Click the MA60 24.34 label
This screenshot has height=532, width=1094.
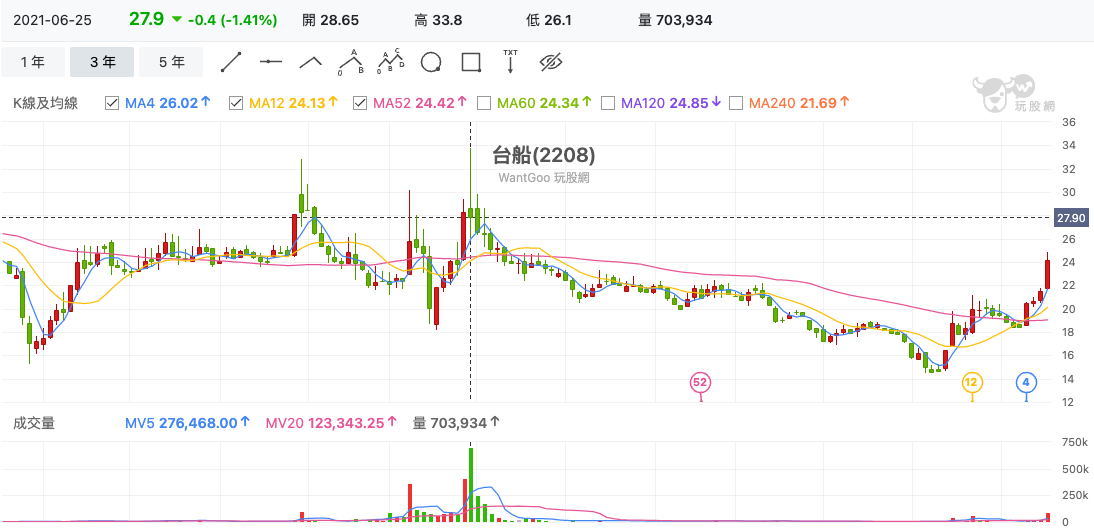point(545,103)
